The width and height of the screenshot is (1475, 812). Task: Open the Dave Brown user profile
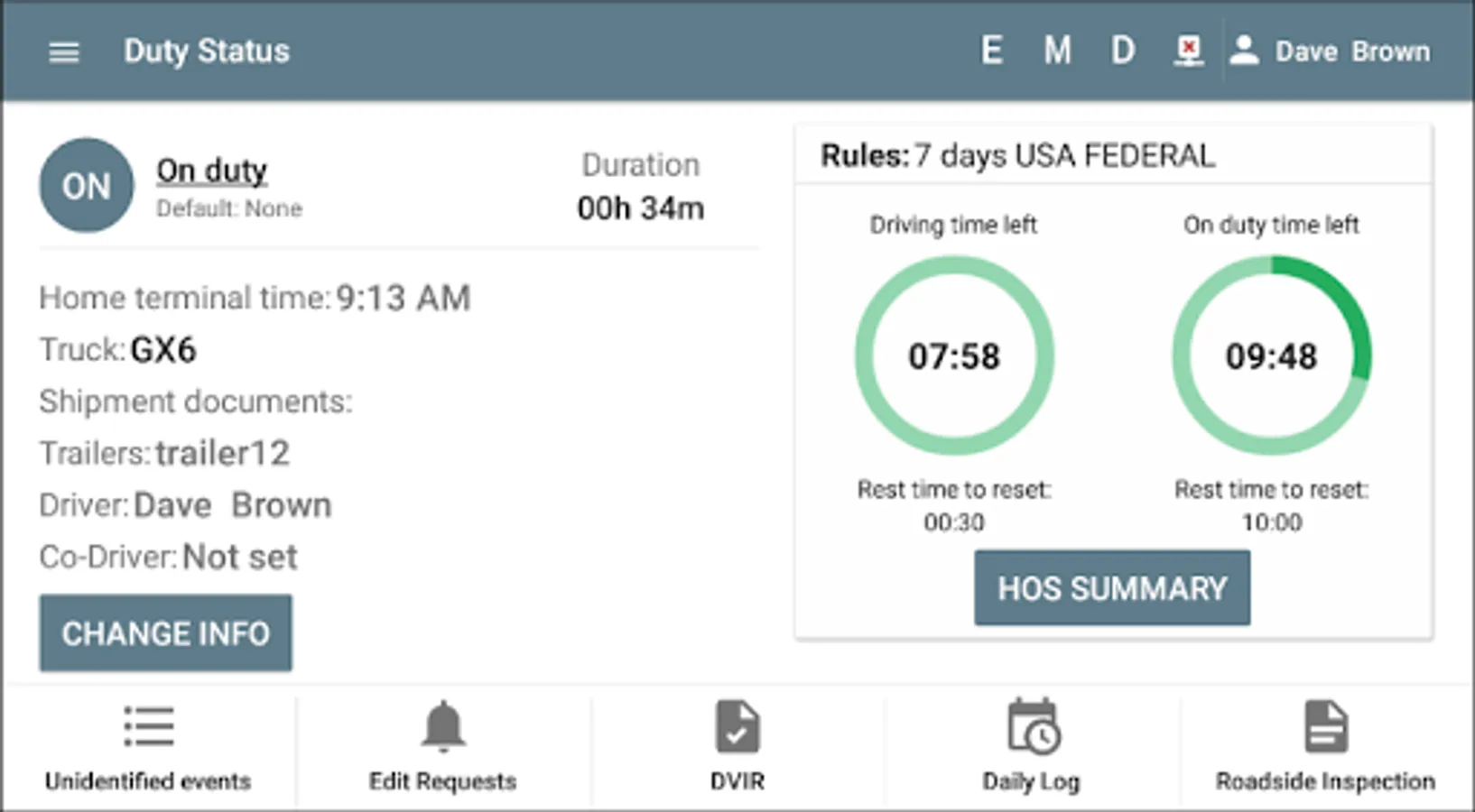coord(1332,51)
